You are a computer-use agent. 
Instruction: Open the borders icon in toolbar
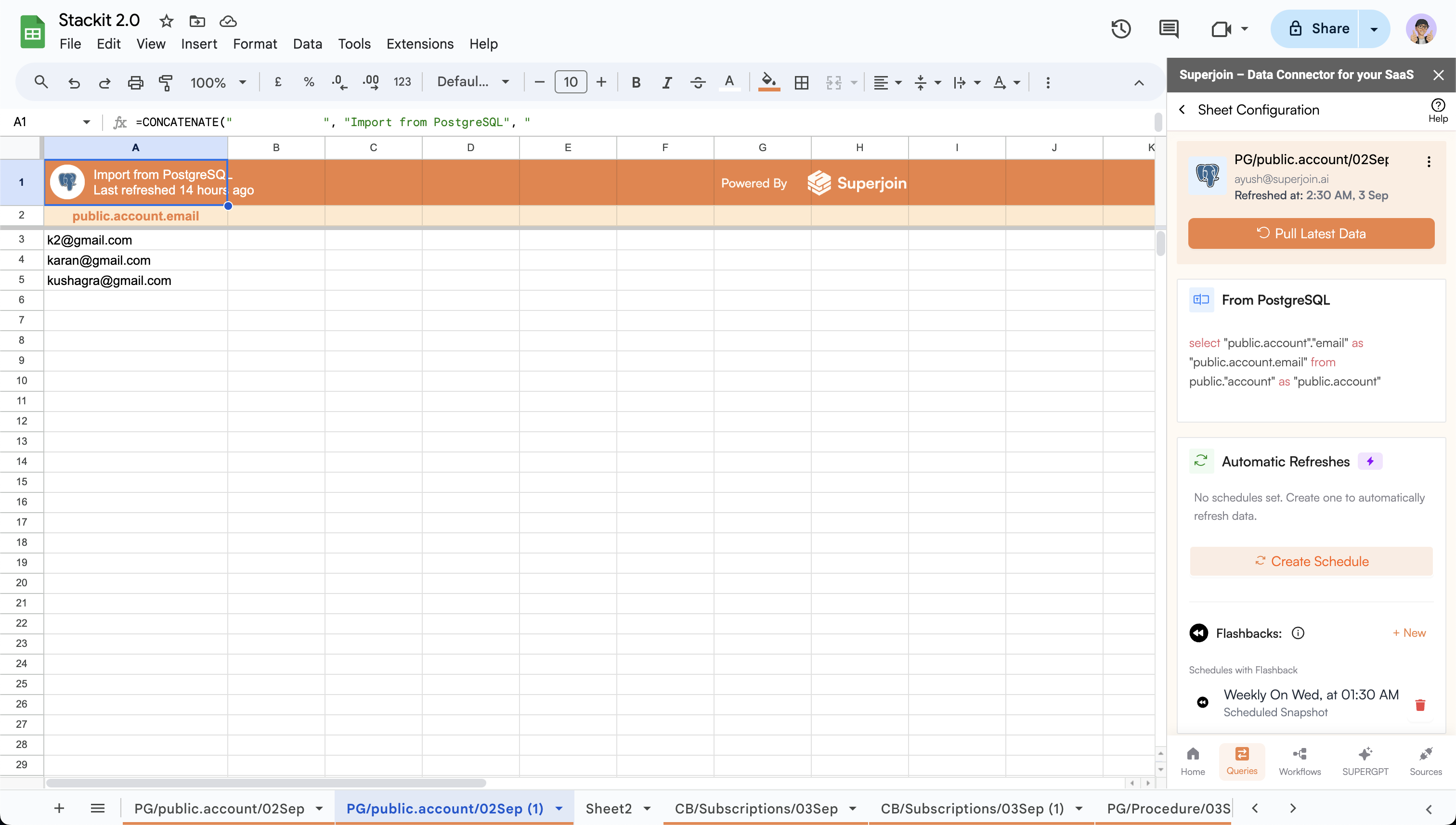(x=801, y=83)
